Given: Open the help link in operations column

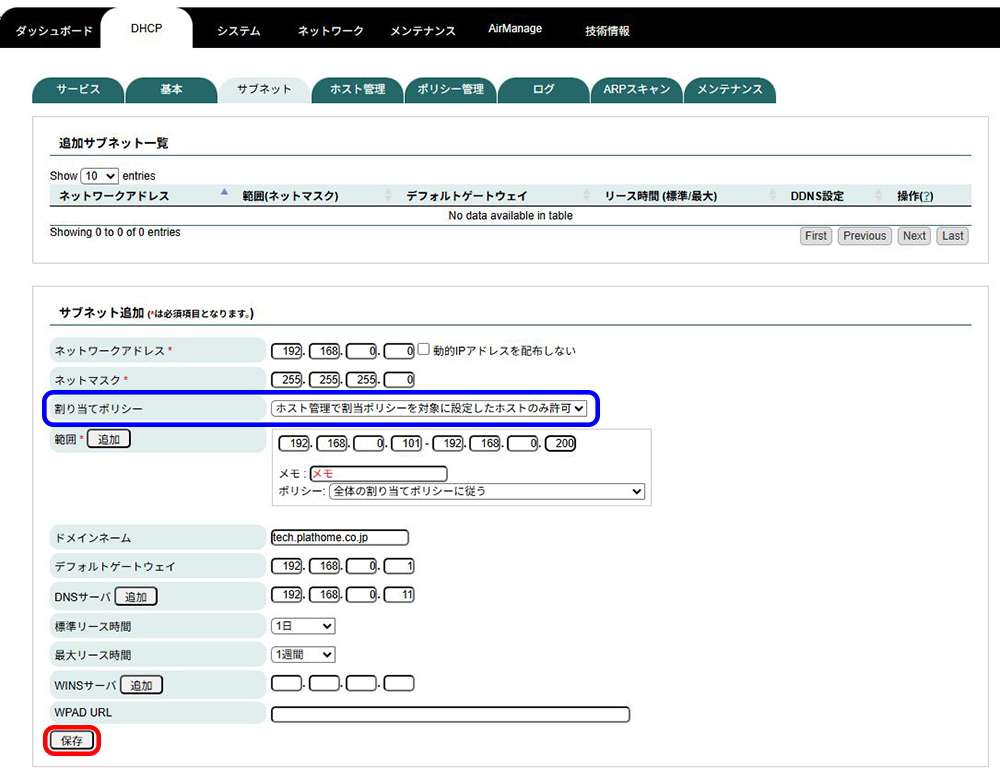Looking at the screenshot, I should [927, 196].
